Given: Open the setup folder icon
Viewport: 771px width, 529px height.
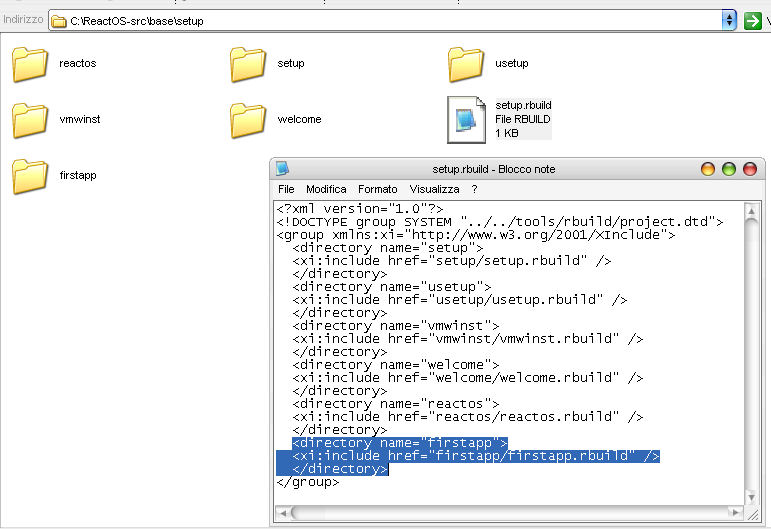Looking at the screenshot, I should tap(248, 64).
